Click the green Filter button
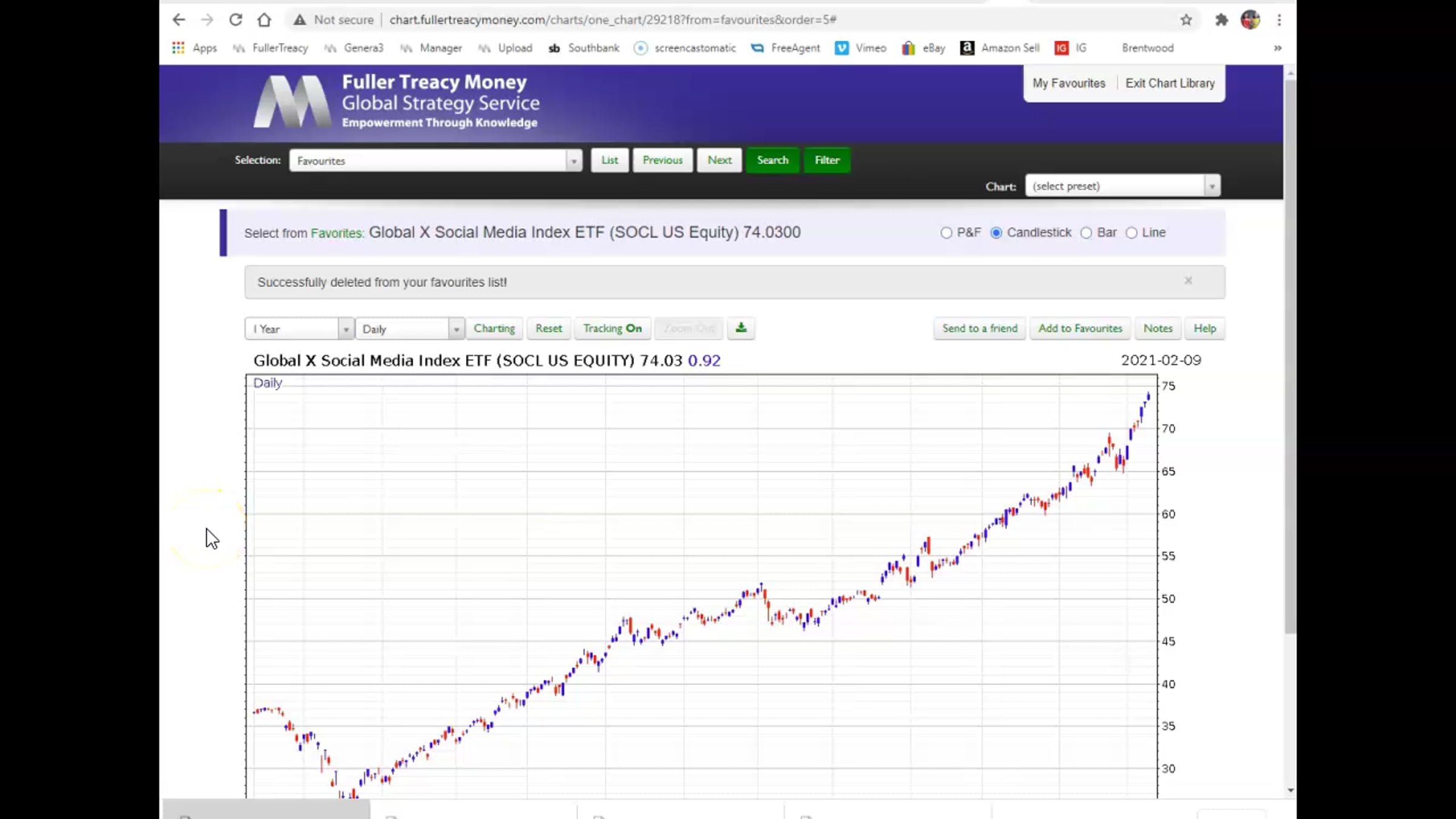Viewport: 1456px width, 819px height. tap(827, 160)
